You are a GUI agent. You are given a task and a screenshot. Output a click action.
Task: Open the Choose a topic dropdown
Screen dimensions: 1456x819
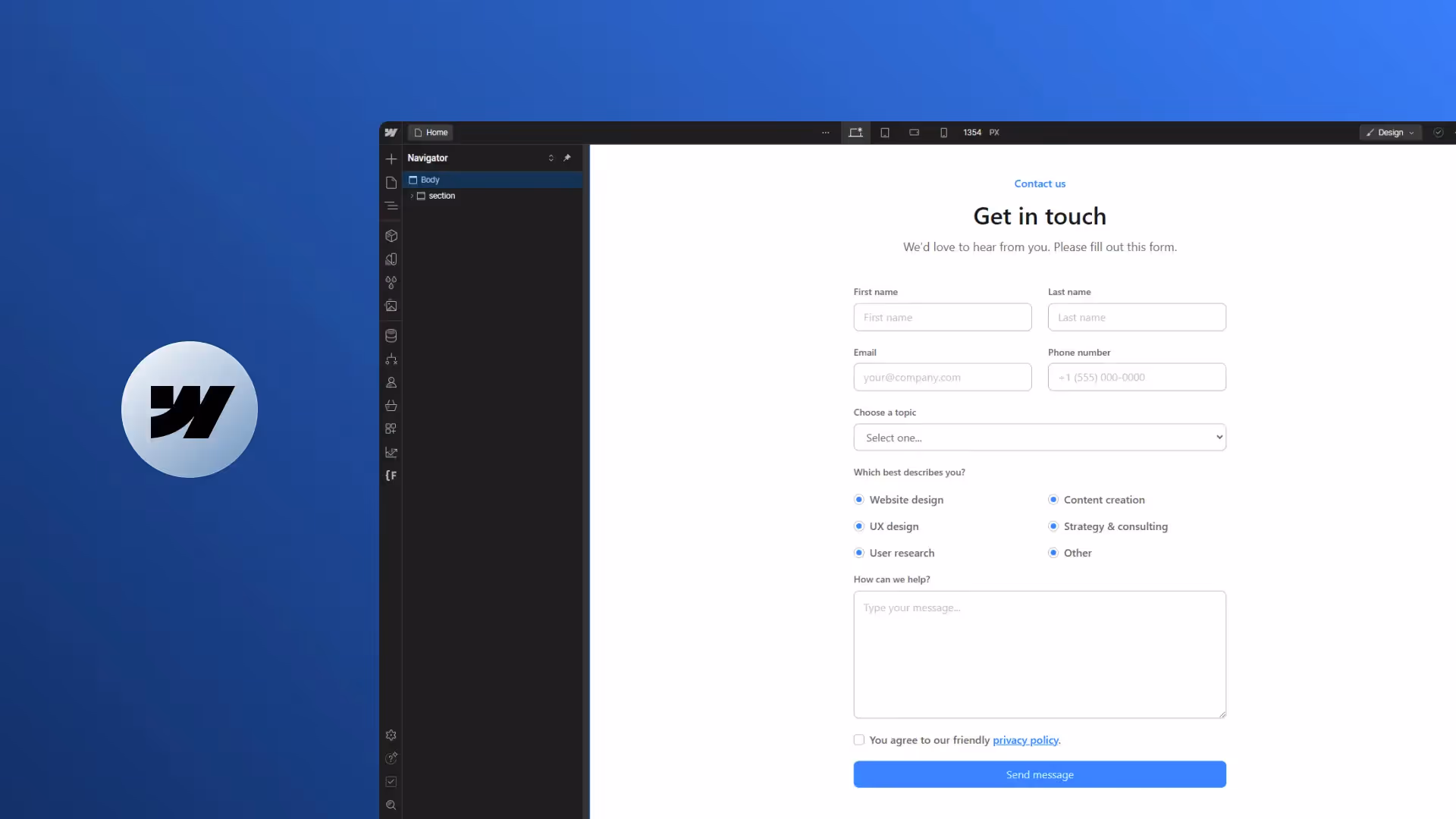coord(1040,438)
